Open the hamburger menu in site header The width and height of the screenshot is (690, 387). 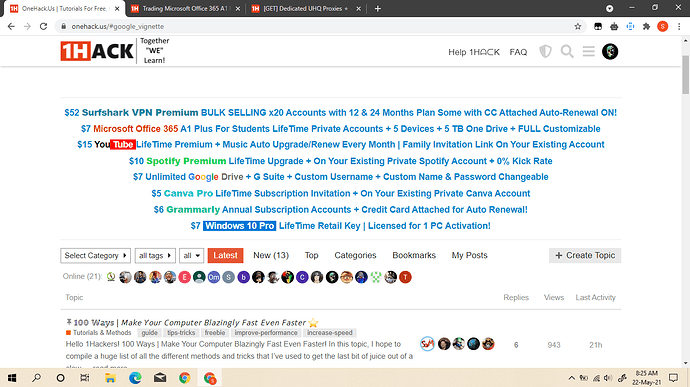[588, 52]
